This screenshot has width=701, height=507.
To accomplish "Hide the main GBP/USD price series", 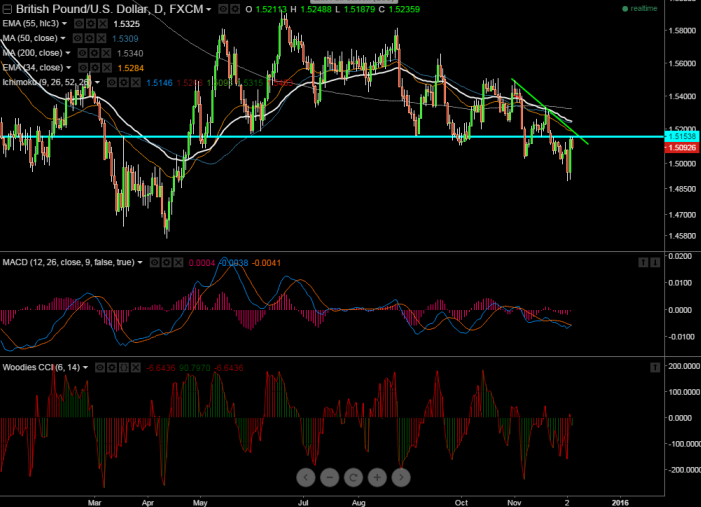I will (x=223, y=9).
